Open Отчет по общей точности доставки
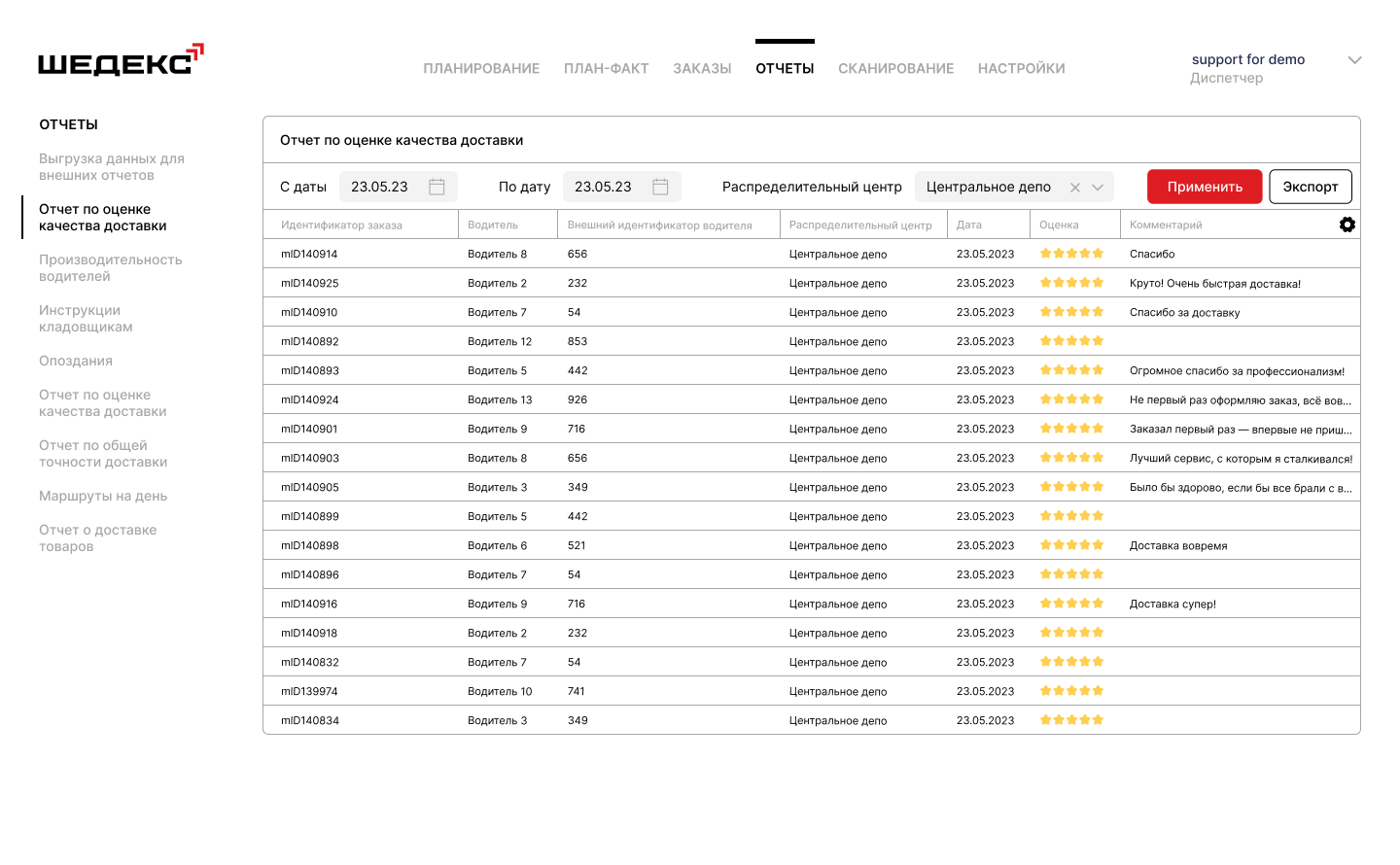The height and width of the screenshot is (865, 1400). click(103, 454)
